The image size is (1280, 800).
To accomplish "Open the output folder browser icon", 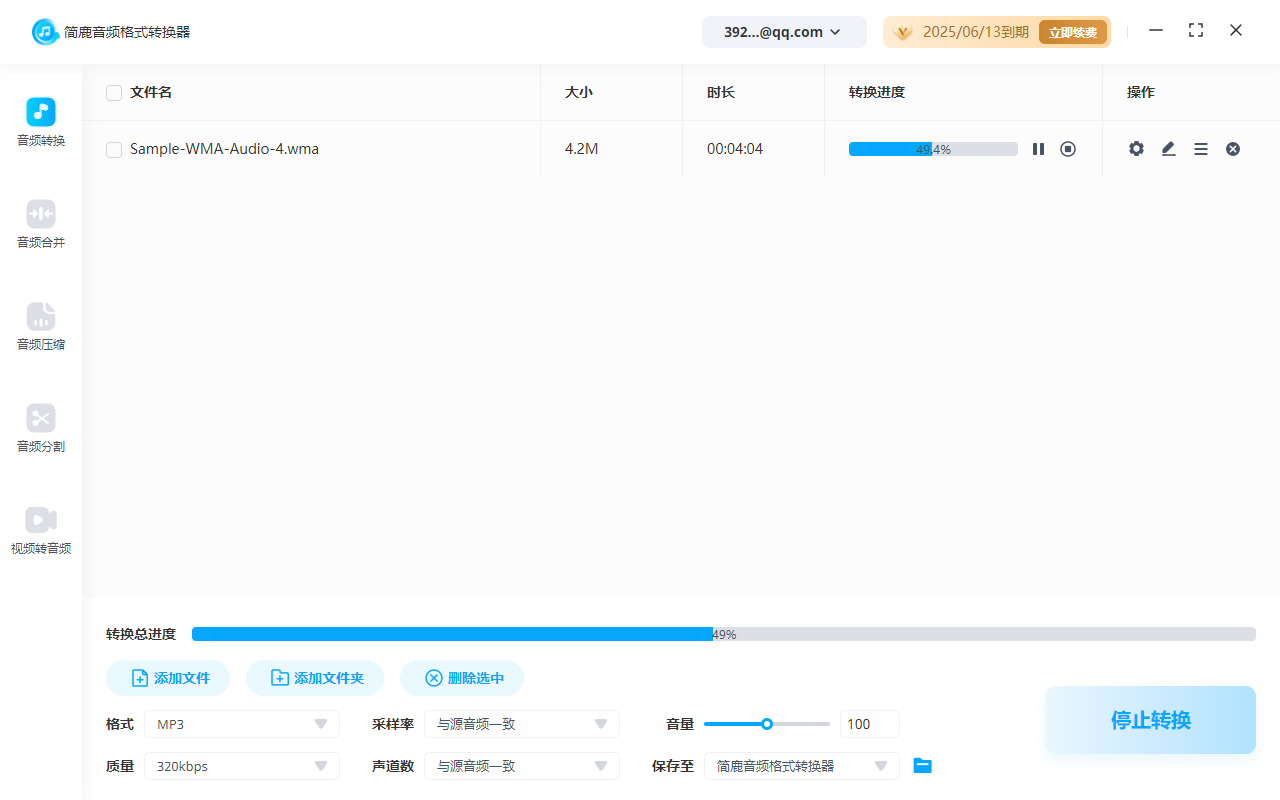I will tap(922, 765).
